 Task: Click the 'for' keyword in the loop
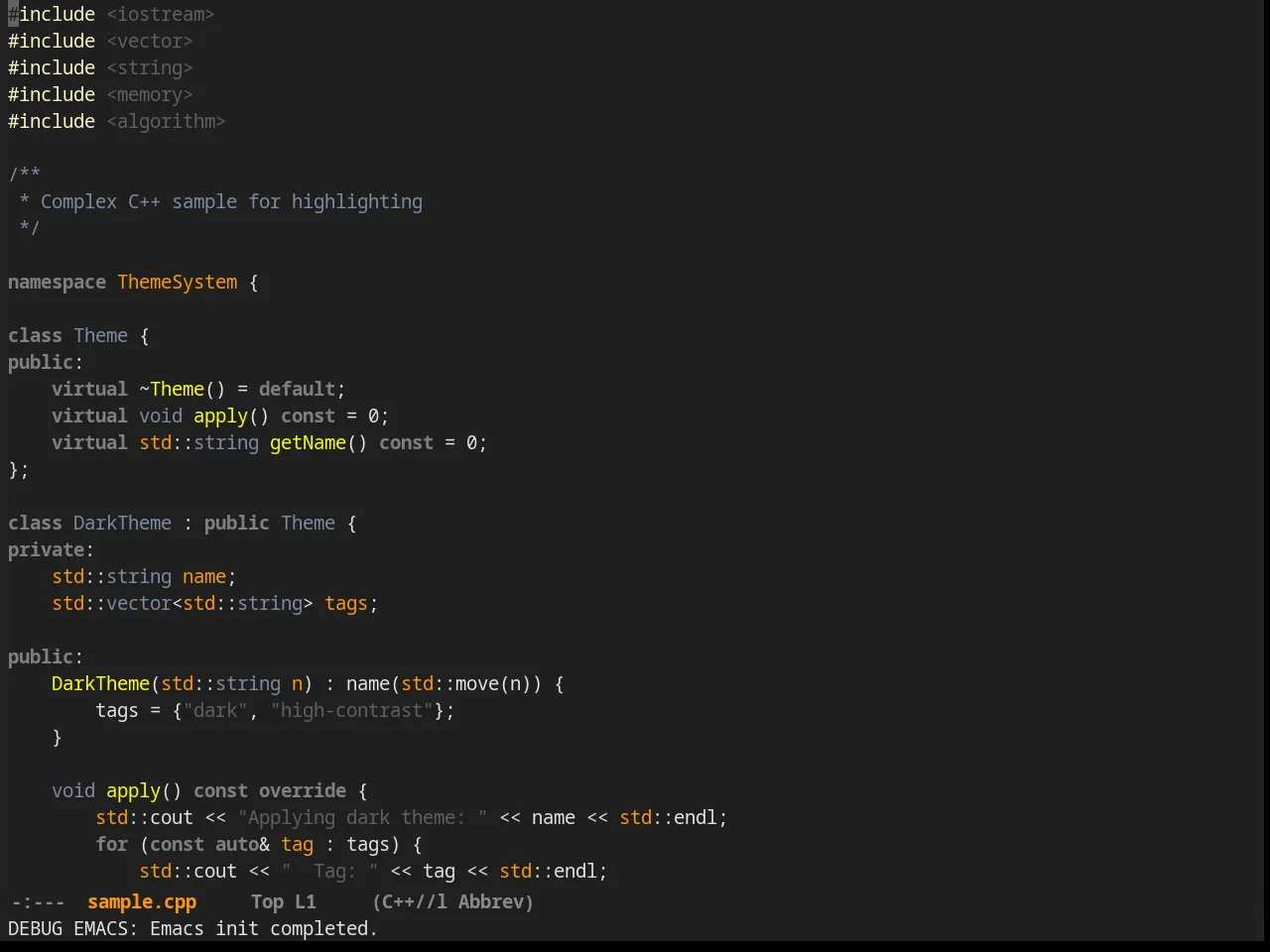pos(111,844)
